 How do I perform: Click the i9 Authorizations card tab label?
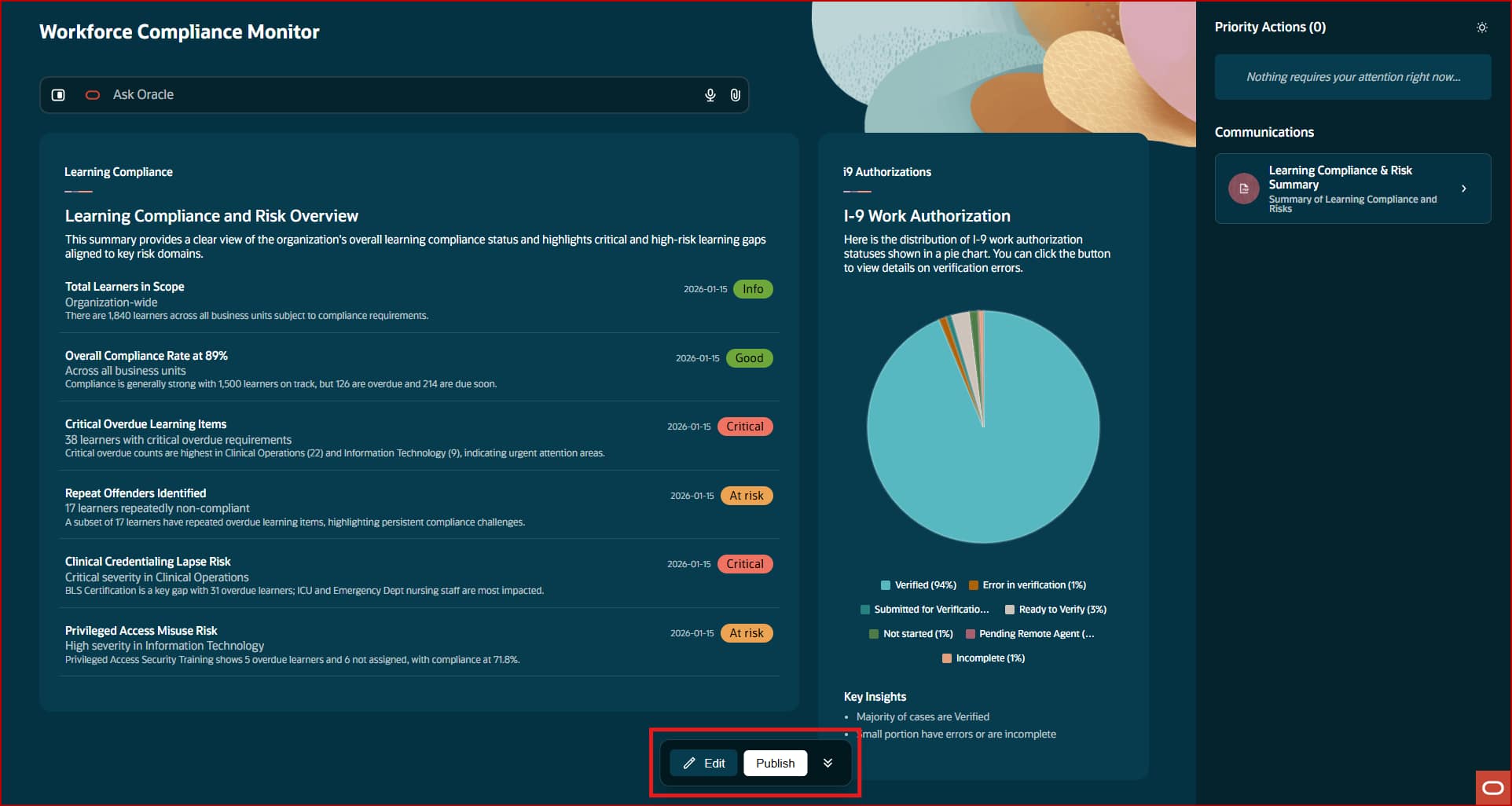point(887,172)
